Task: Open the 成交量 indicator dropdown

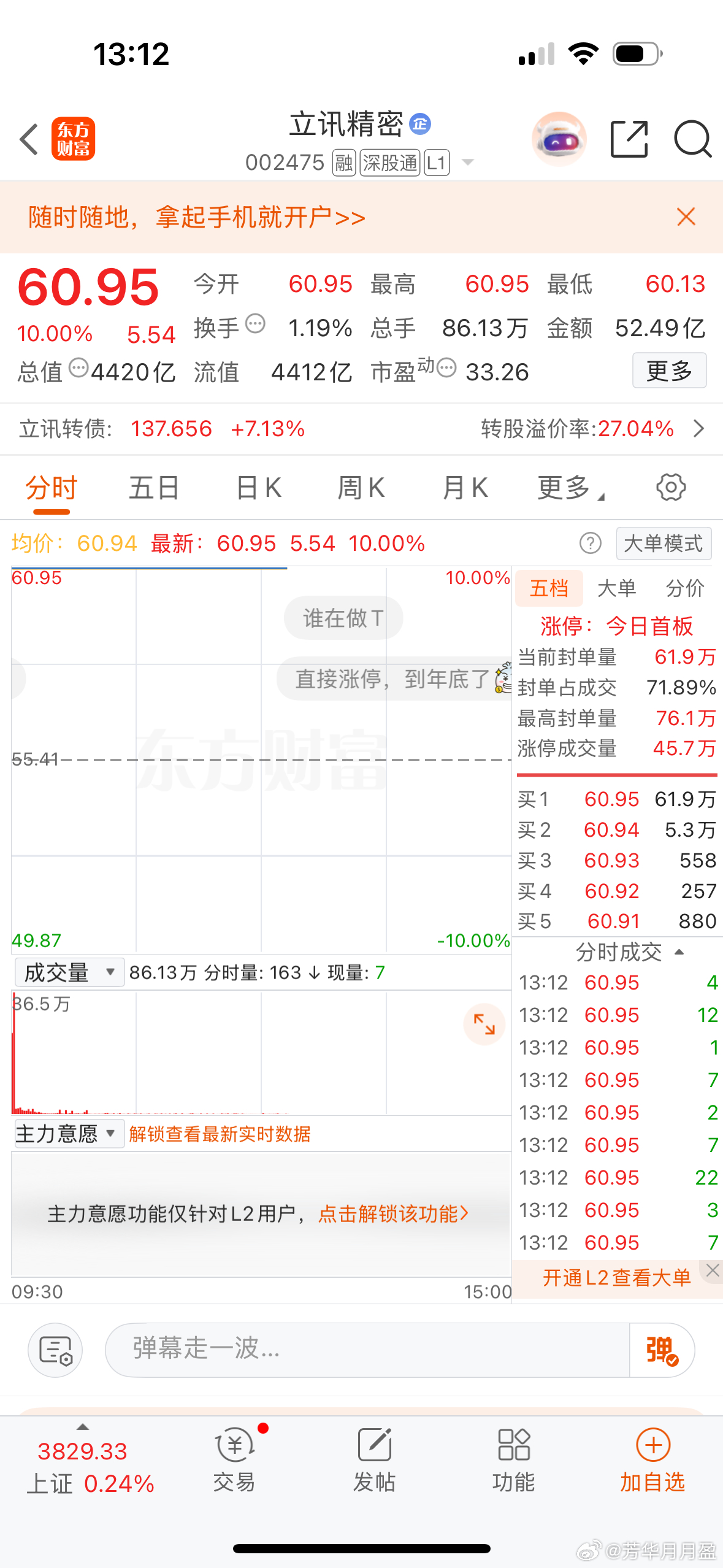Action: [x=69, y=972]
